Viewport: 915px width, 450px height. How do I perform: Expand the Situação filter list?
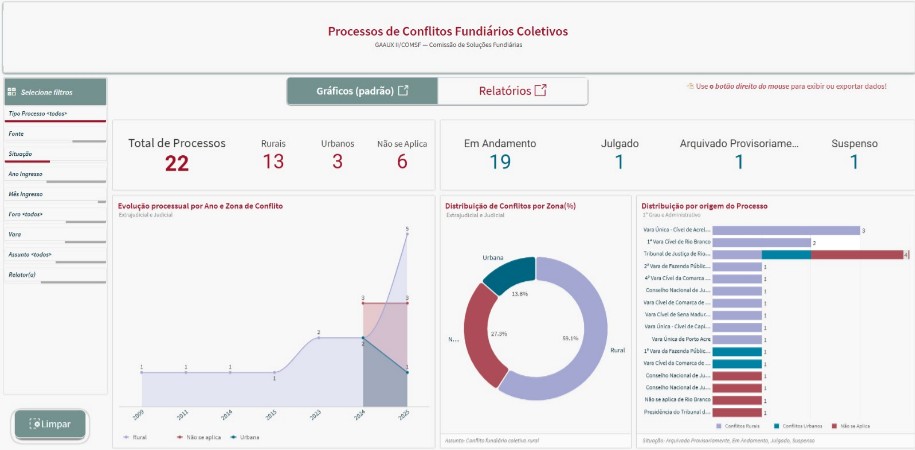55,154
